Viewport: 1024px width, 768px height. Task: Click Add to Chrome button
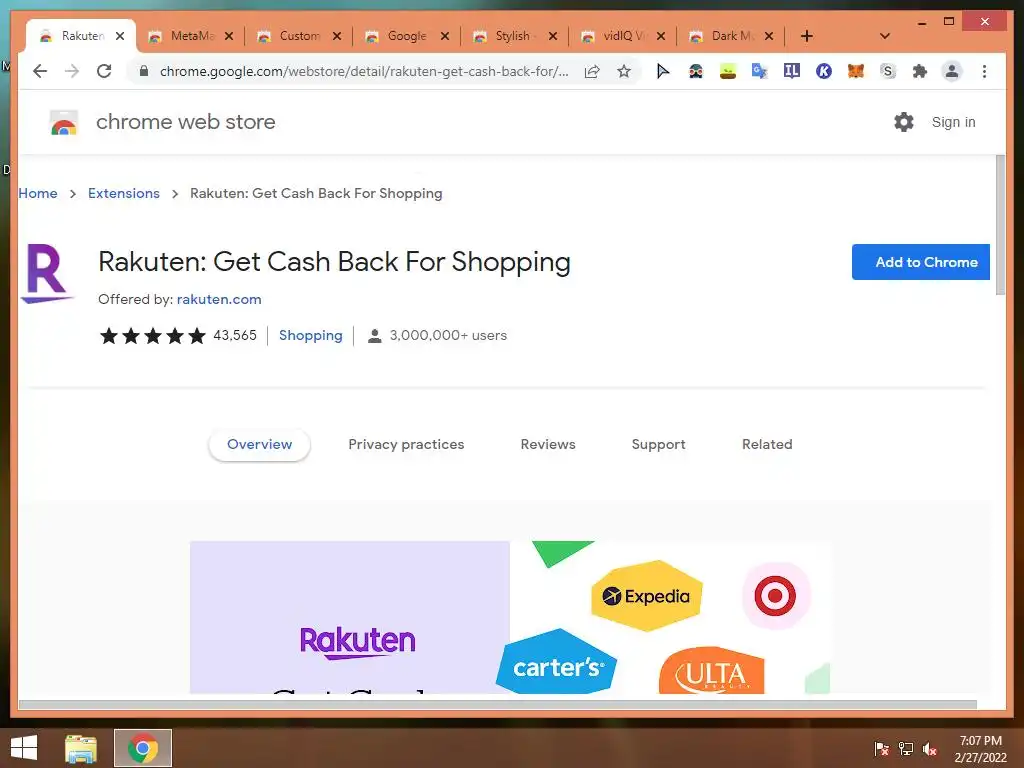click(921, 262)
